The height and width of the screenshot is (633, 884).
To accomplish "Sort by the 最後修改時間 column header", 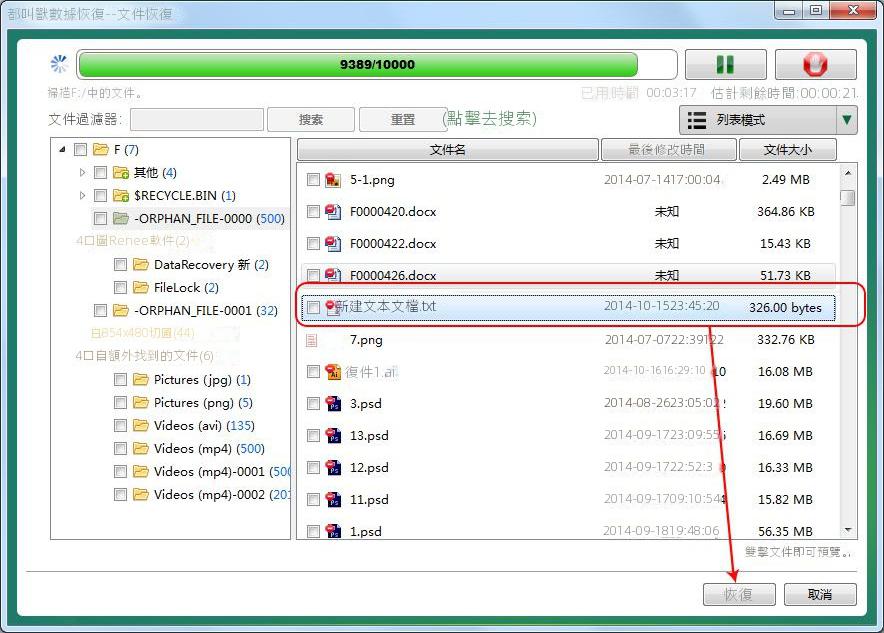I will (x=668, y=149).
